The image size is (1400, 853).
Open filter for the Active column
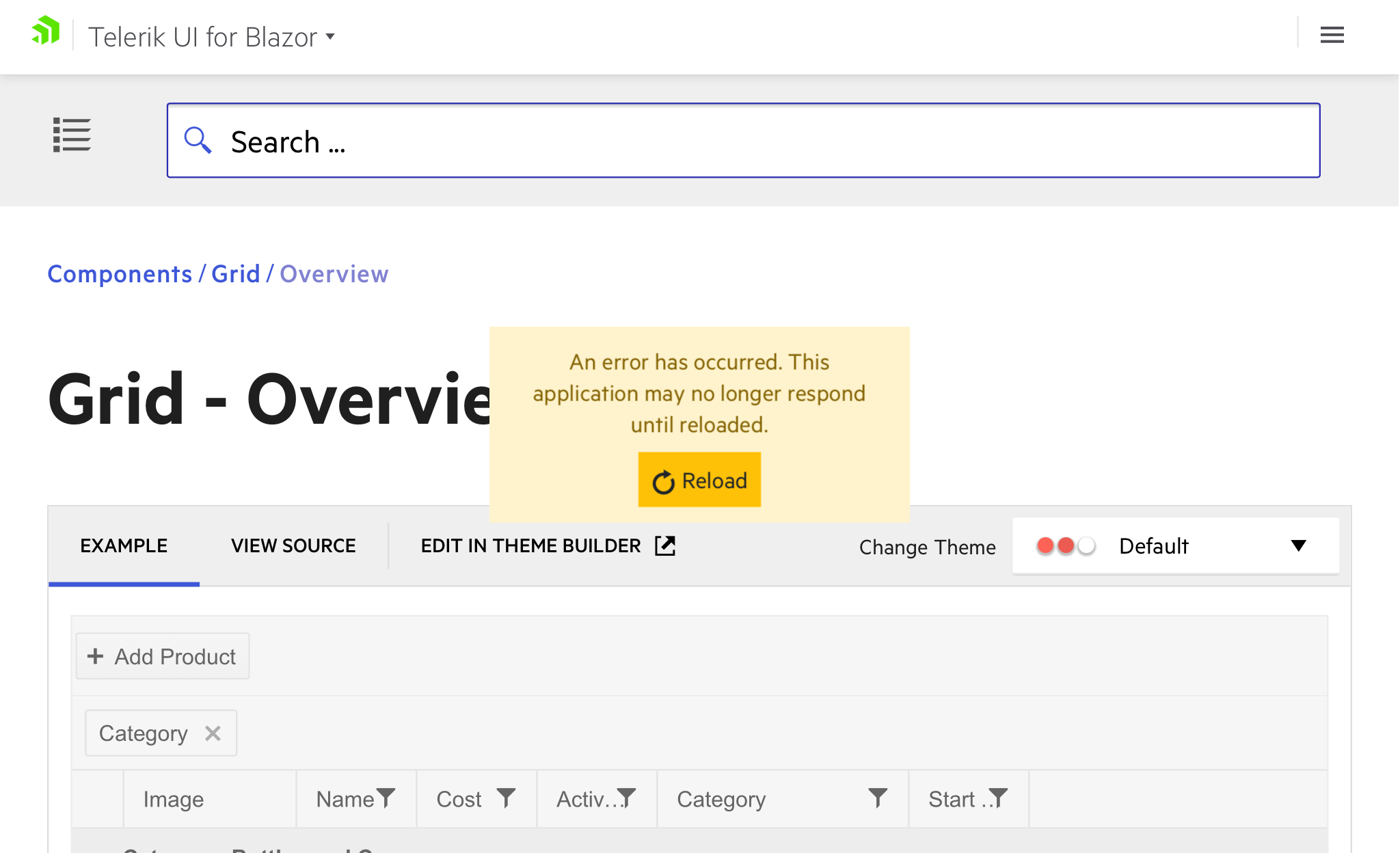[x=626, y=798]
